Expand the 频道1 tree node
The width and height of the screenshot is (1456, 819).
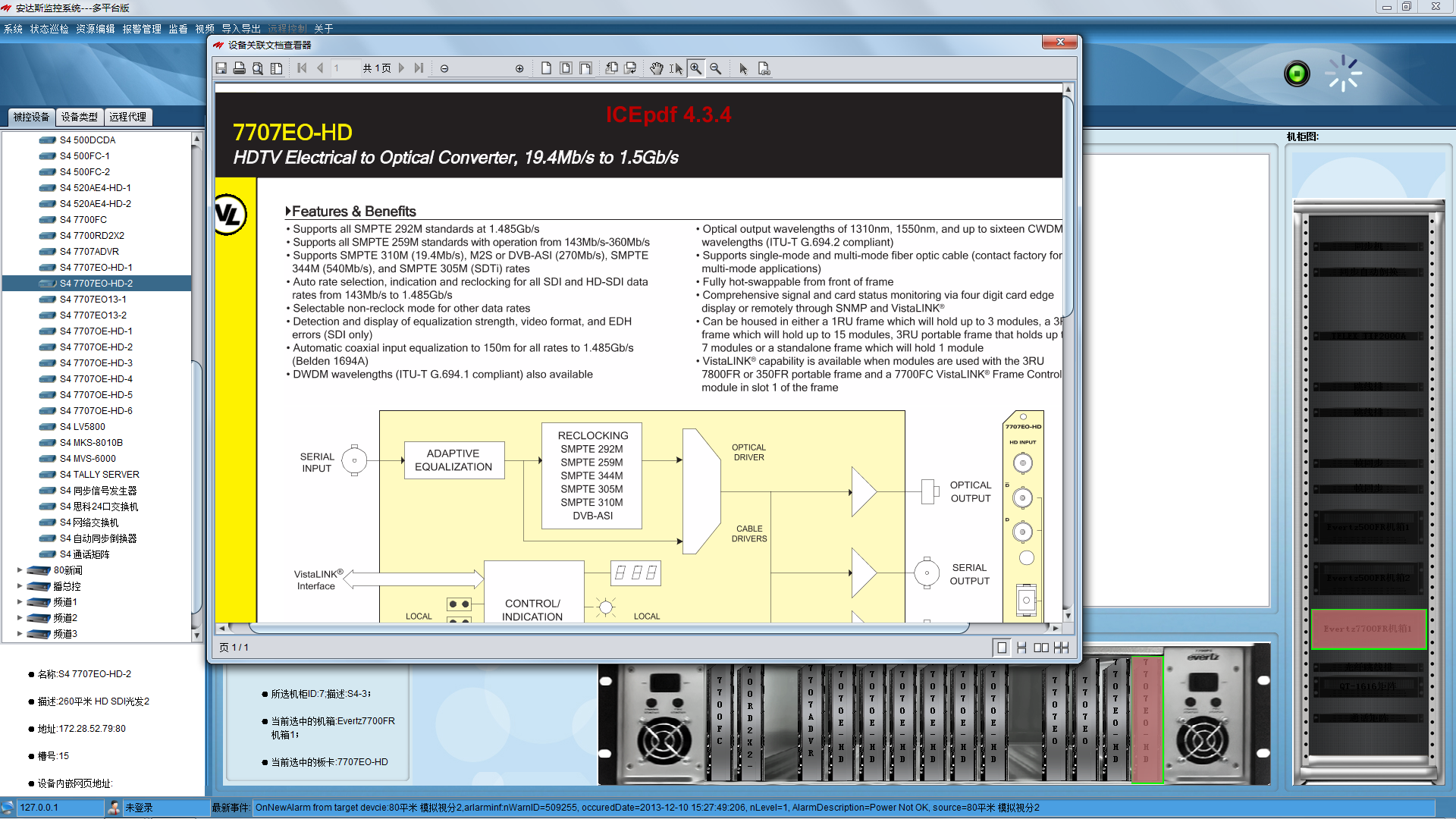pyautogui.click(x=20, y=601)
